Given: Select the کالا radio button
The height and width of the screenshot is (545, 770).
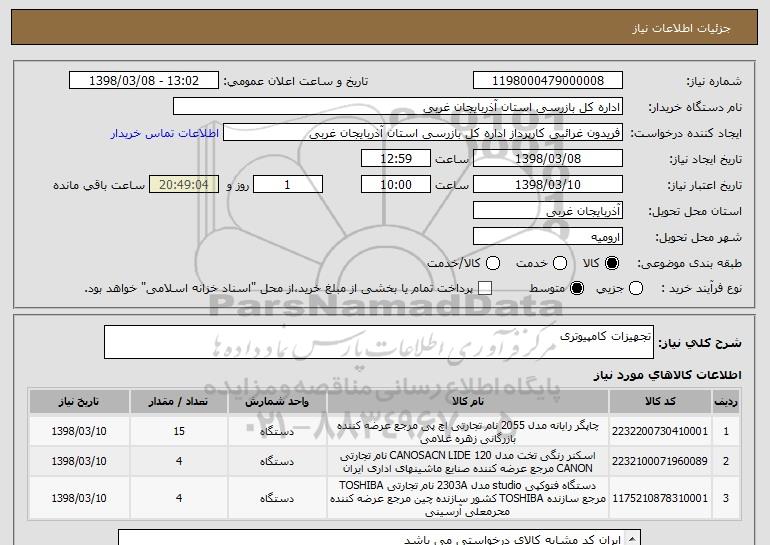Looking at the screenshot, I should [x=612, y=263].
